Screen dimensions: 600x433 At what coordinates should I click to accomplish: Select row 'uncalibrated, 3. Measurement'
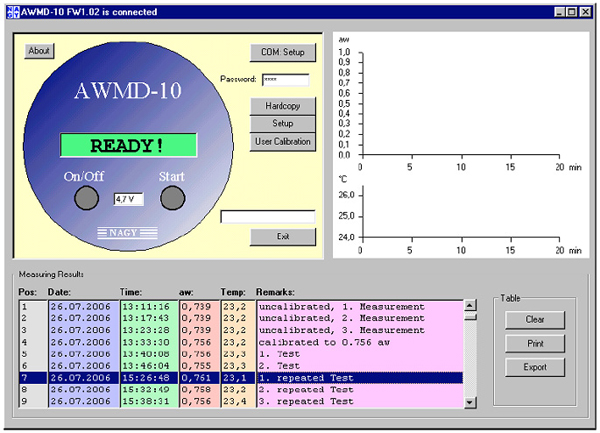pyautogui.click(x=341, y=330)
